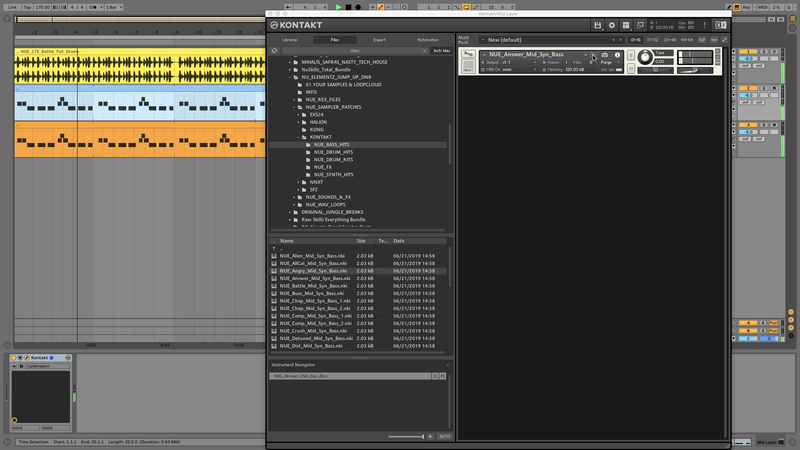Toggle track 1 activator button

click(748, 52)
